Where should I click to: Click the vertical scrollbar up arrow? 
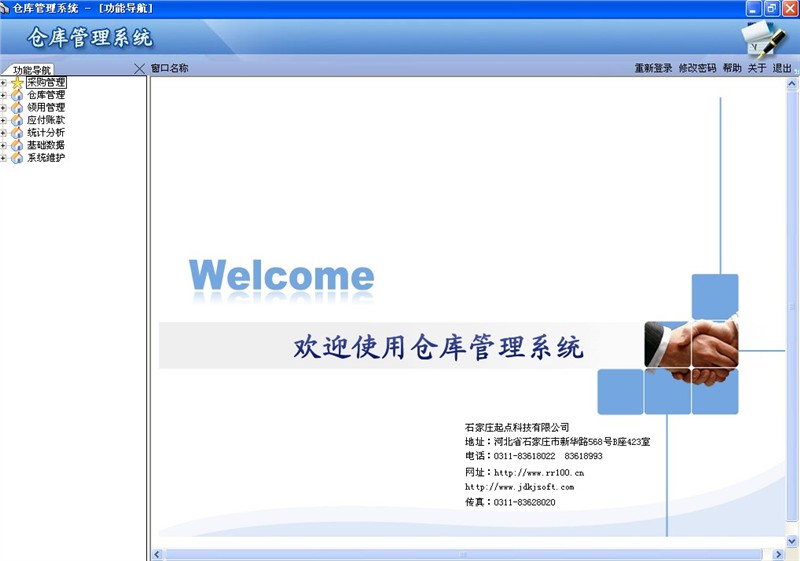click(792, 84)
